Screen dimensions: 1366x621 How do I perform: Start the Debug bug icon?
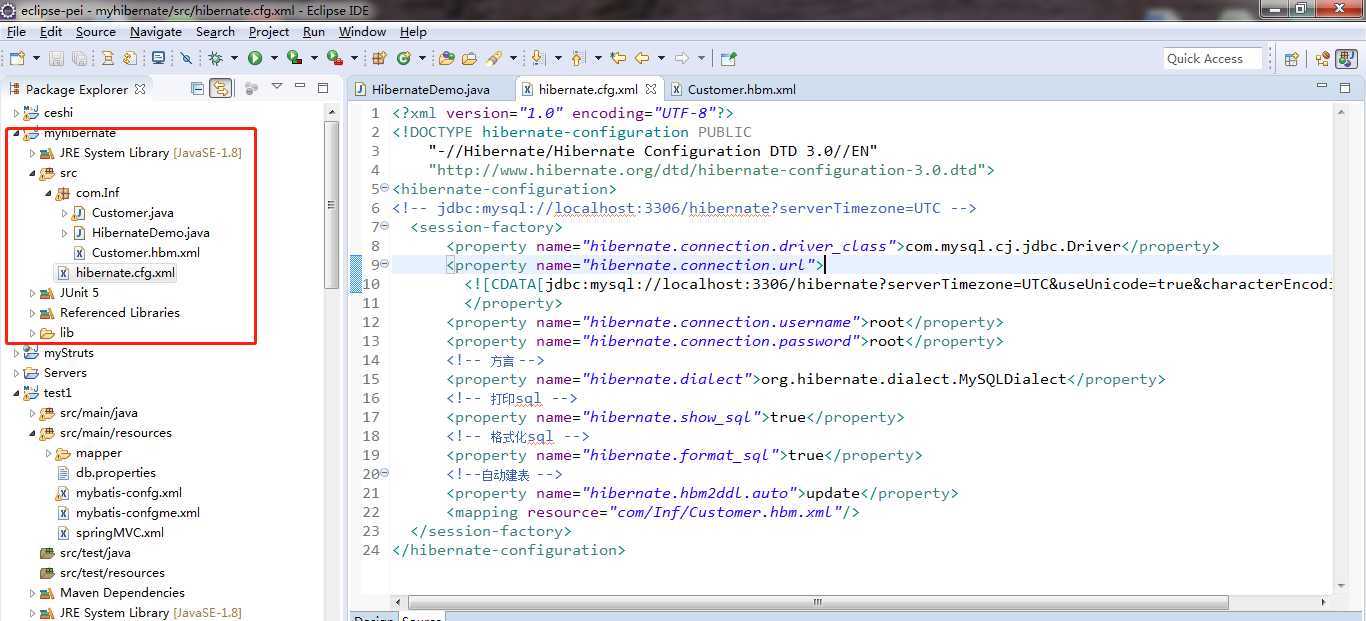(215, 58)
